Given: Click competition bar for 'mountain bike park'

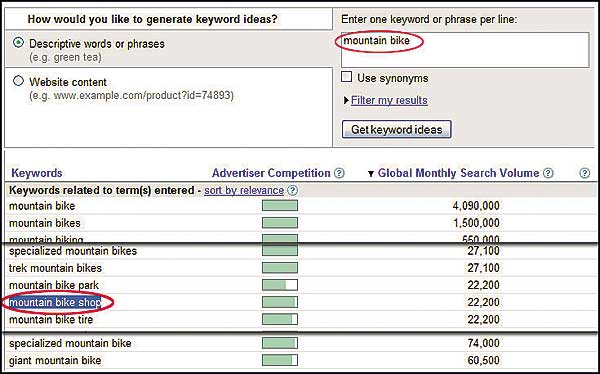Looking at the screenshot, I should pos(280,285).
